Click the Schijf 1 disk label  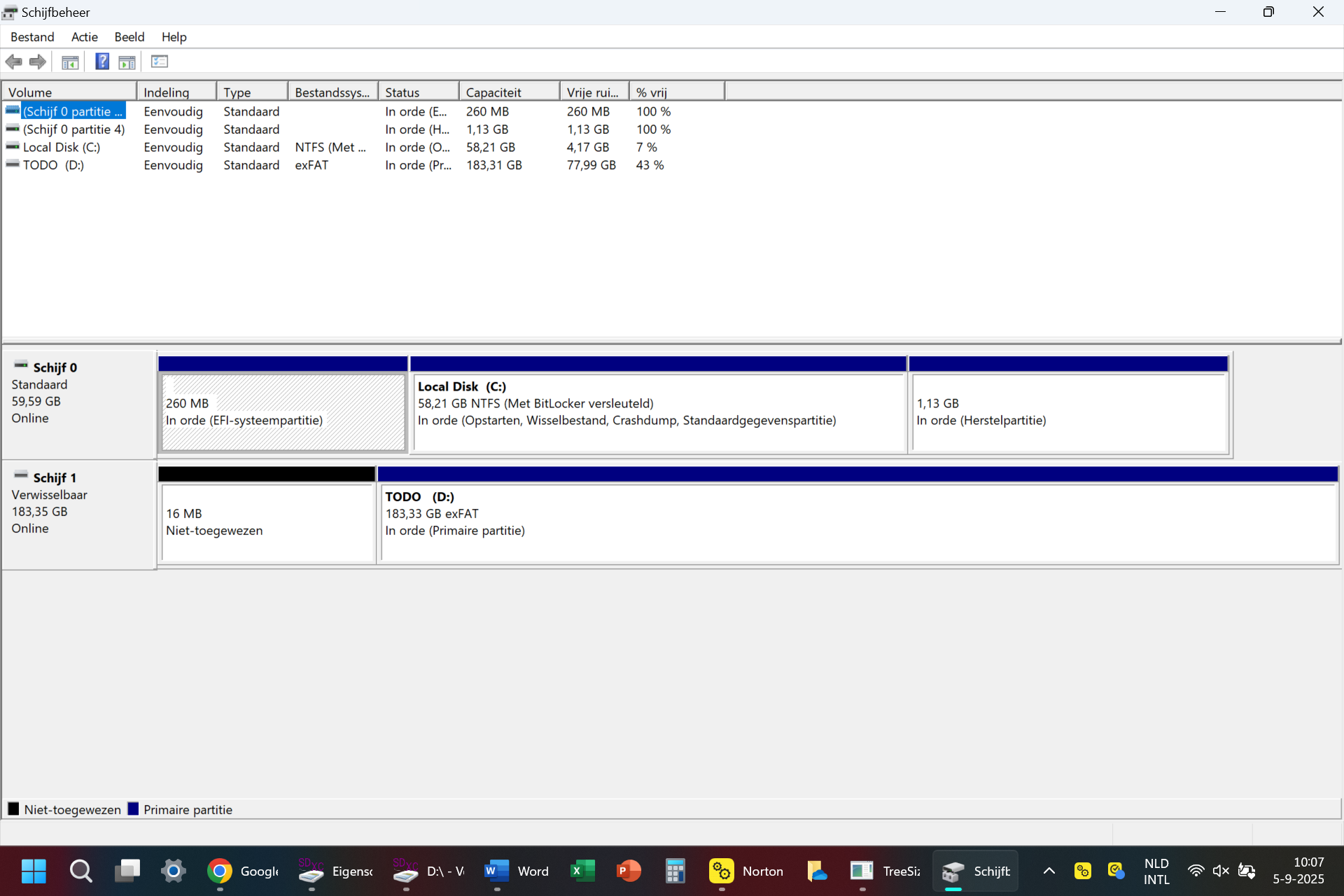click(x=55, y=477)
